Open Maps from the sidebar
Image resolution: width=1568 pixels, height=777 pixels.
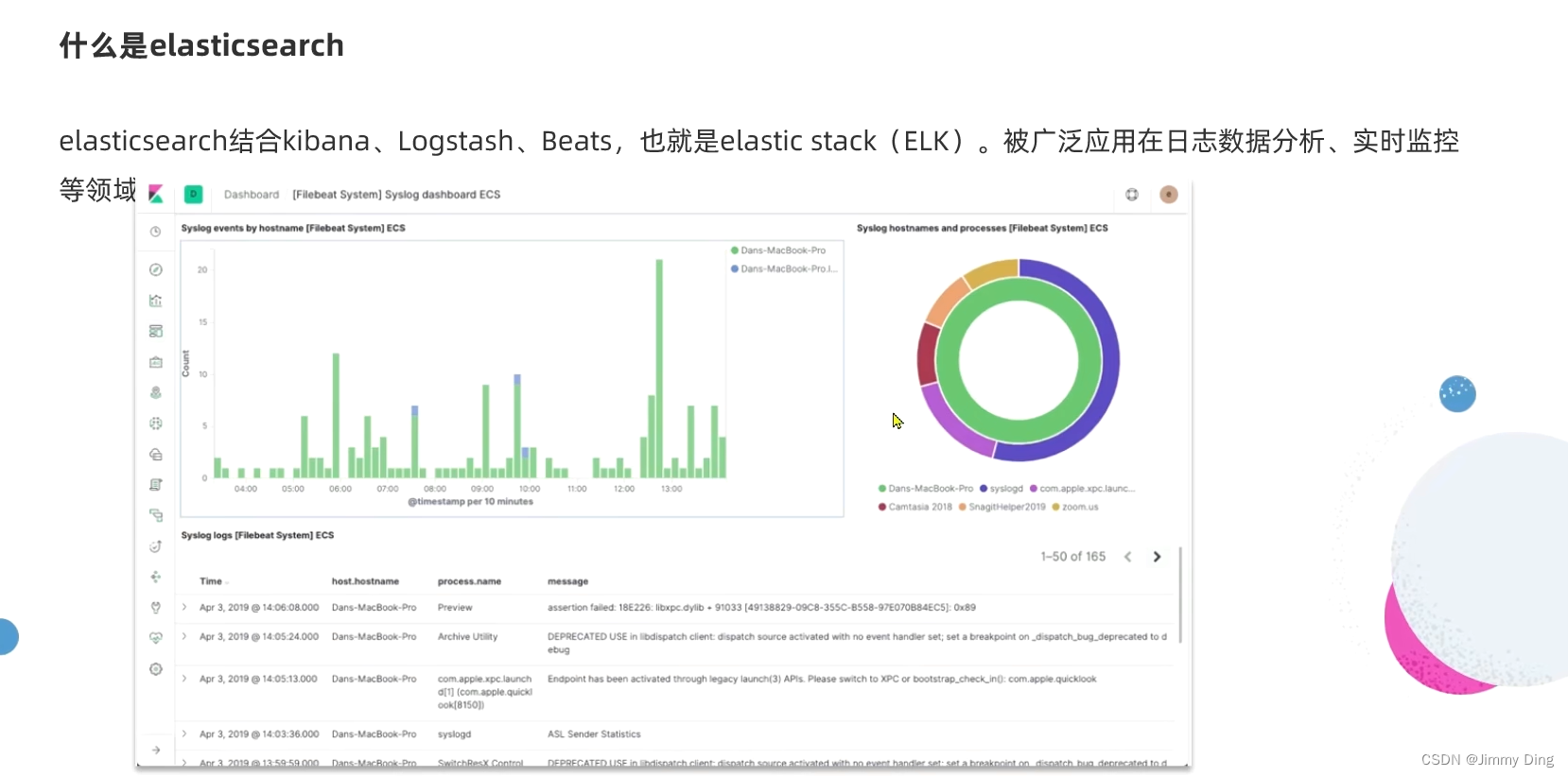pos(156,392)
